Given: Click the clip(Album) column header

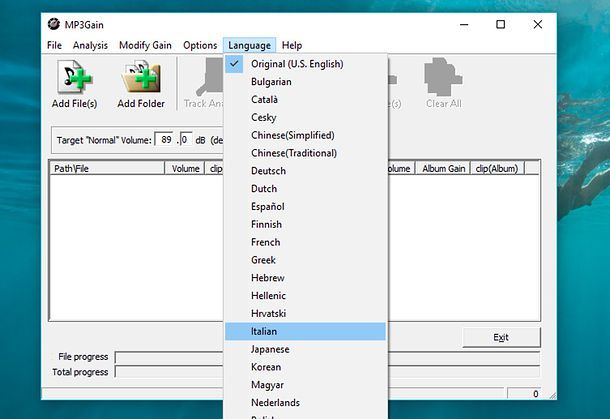Looking at the screenshot, I should 497,168.
